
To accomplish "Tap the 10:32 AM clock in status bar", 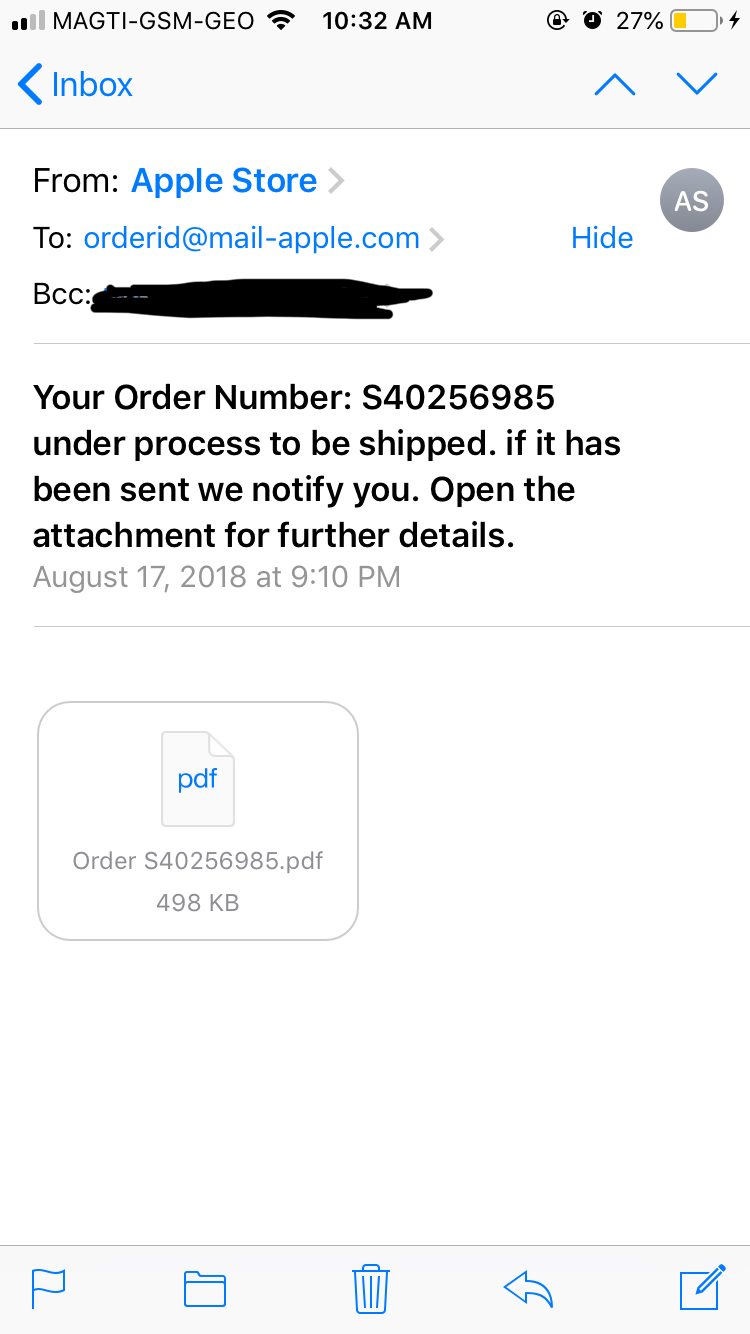I will click(x=377, y=21).
